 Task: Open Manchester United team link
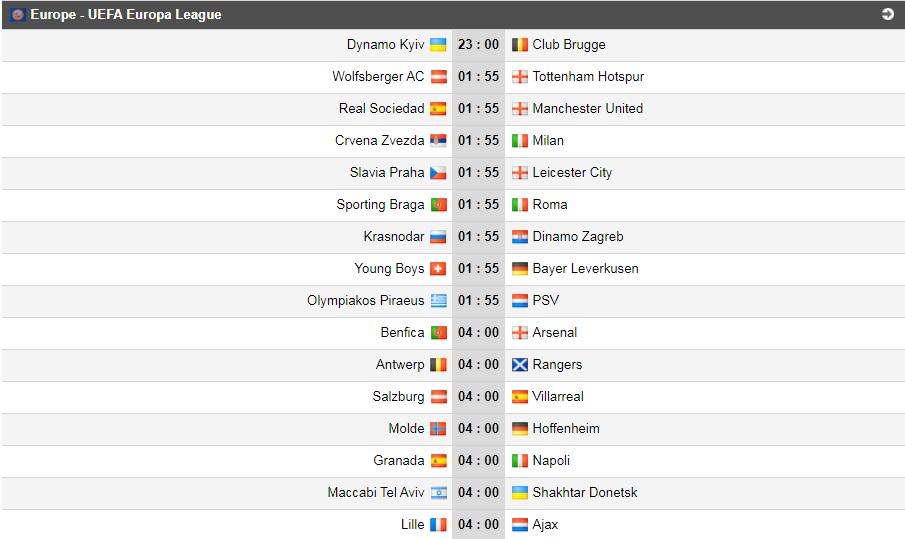(x=588, y=108)
